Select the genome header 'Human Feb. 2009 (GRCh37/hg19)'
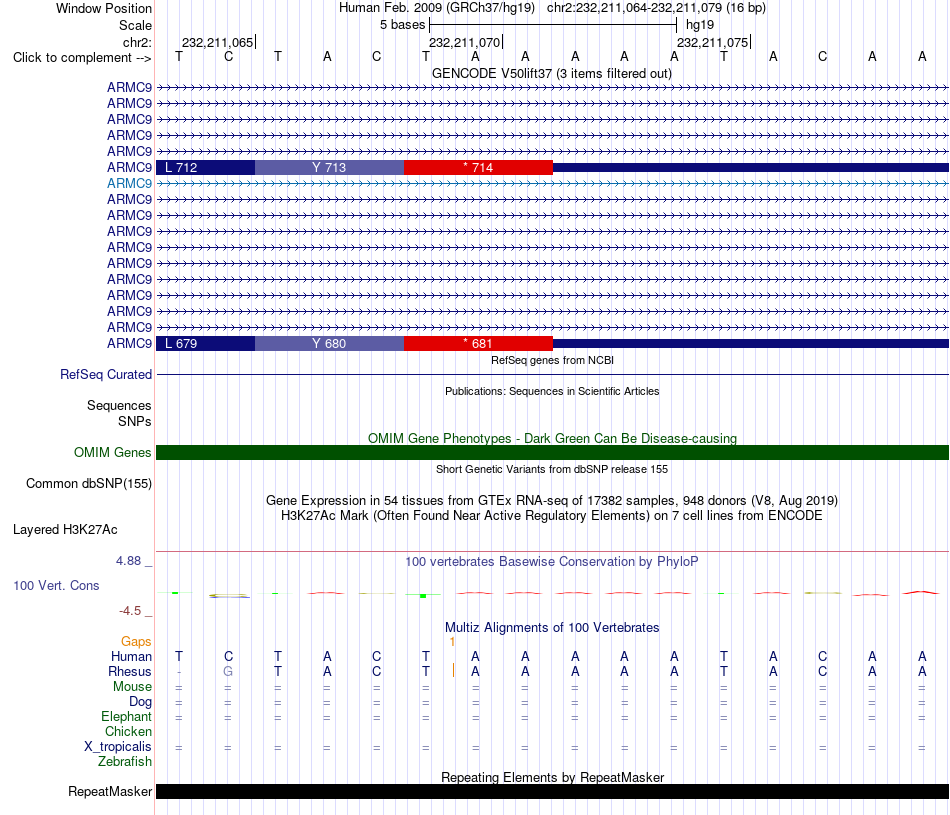This screenshot has height=815, width=950. (x=436, y=8)
